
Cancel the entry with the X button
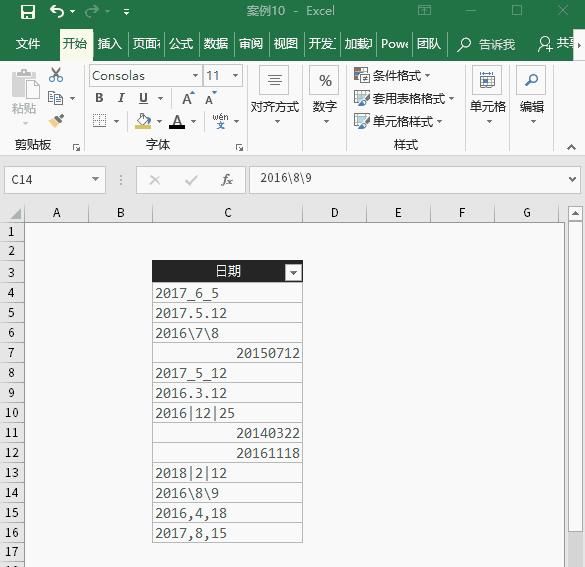(x=154, y=181)
